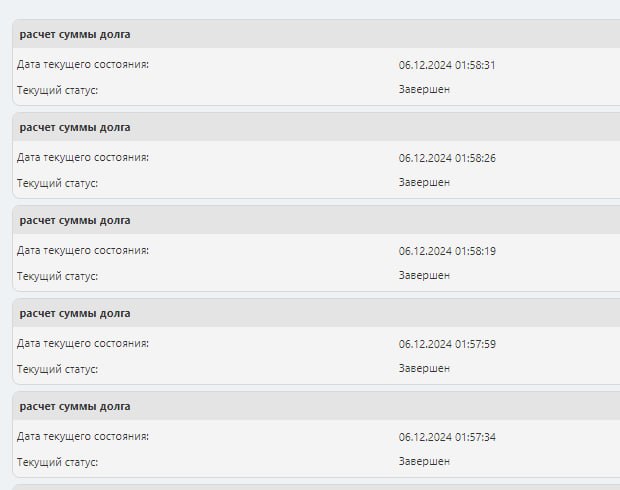Click the timestamp 06.12.2024 01:57:34
This screenshot has height=490, width=620.
(447, 437)
